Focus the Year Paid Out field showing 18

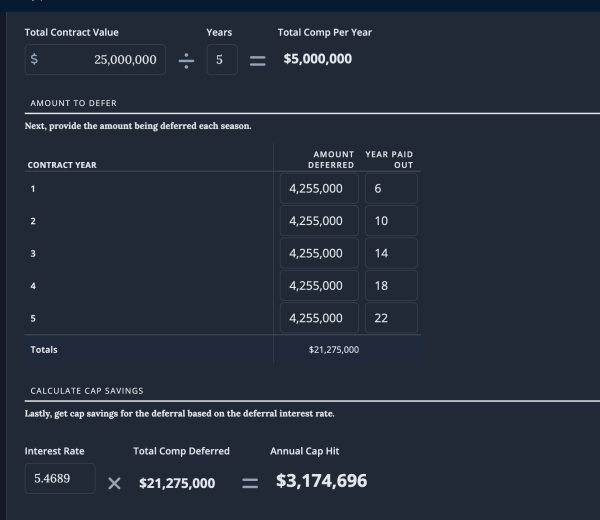pyautogui.click(x=391, y=285)
